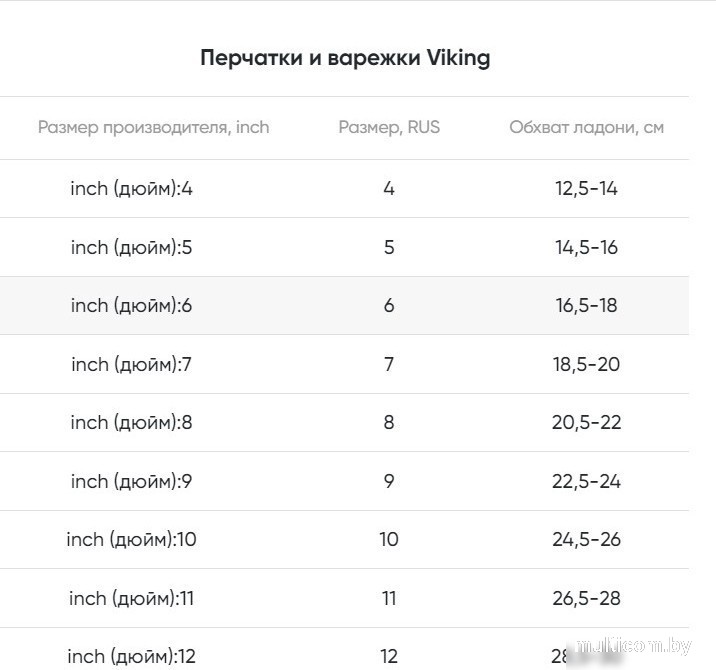Select palm girth value 16,5-18
Viewport: 716px width, 670px height.
pyautogui.click(x=586, y=305)
